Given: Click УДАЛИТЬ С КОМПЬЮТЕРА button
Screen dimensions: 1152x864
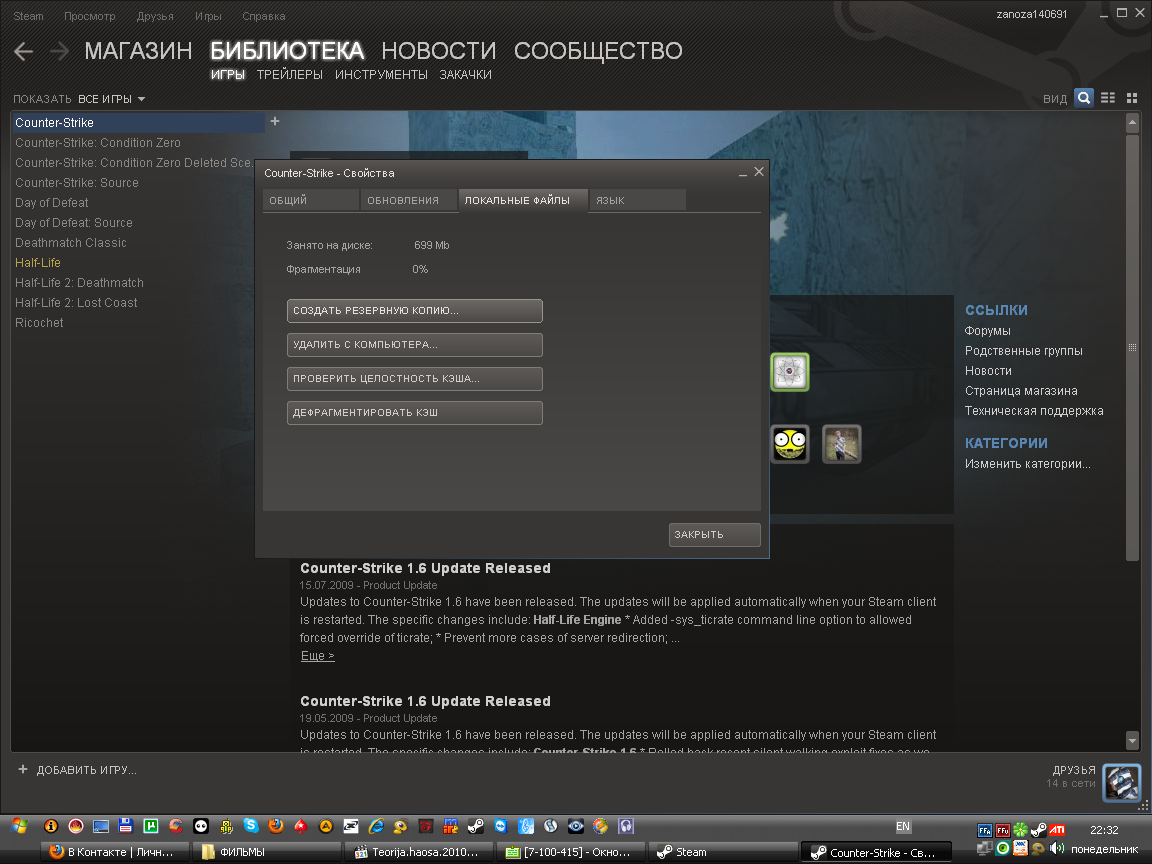Looking at the screenshot, I should 414,345.
